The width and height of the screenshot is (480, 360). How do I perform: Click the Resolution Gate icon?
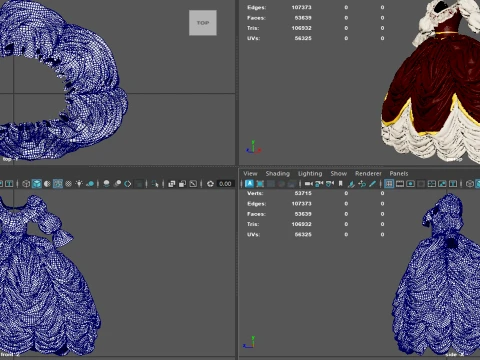pos(410,184)
